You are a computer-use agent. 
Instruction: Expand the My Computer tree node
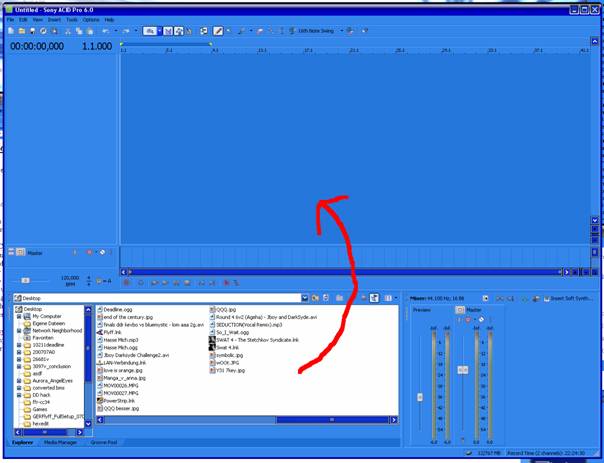tap(17, 317)
